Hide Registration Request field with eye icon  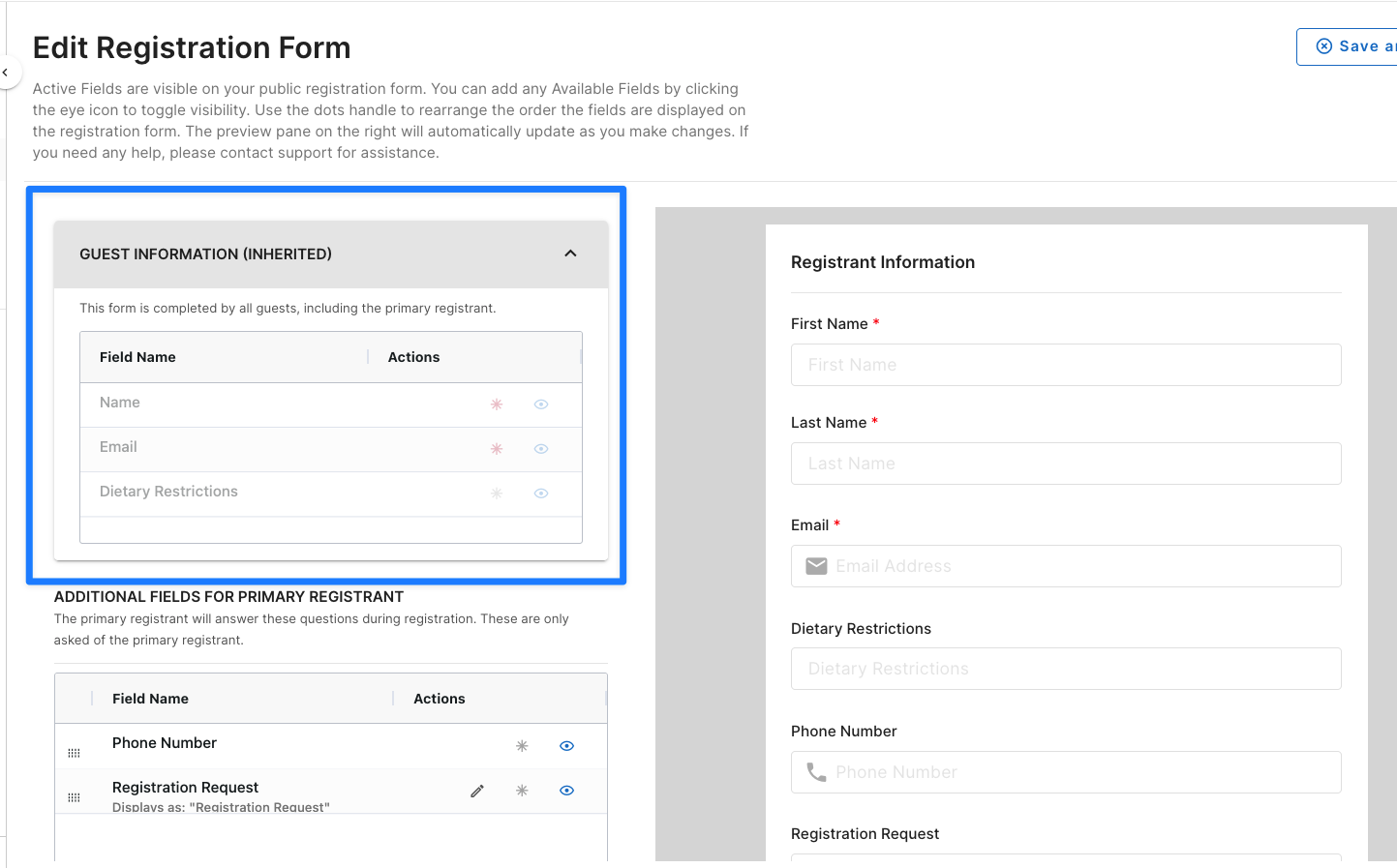coord(567,791)
